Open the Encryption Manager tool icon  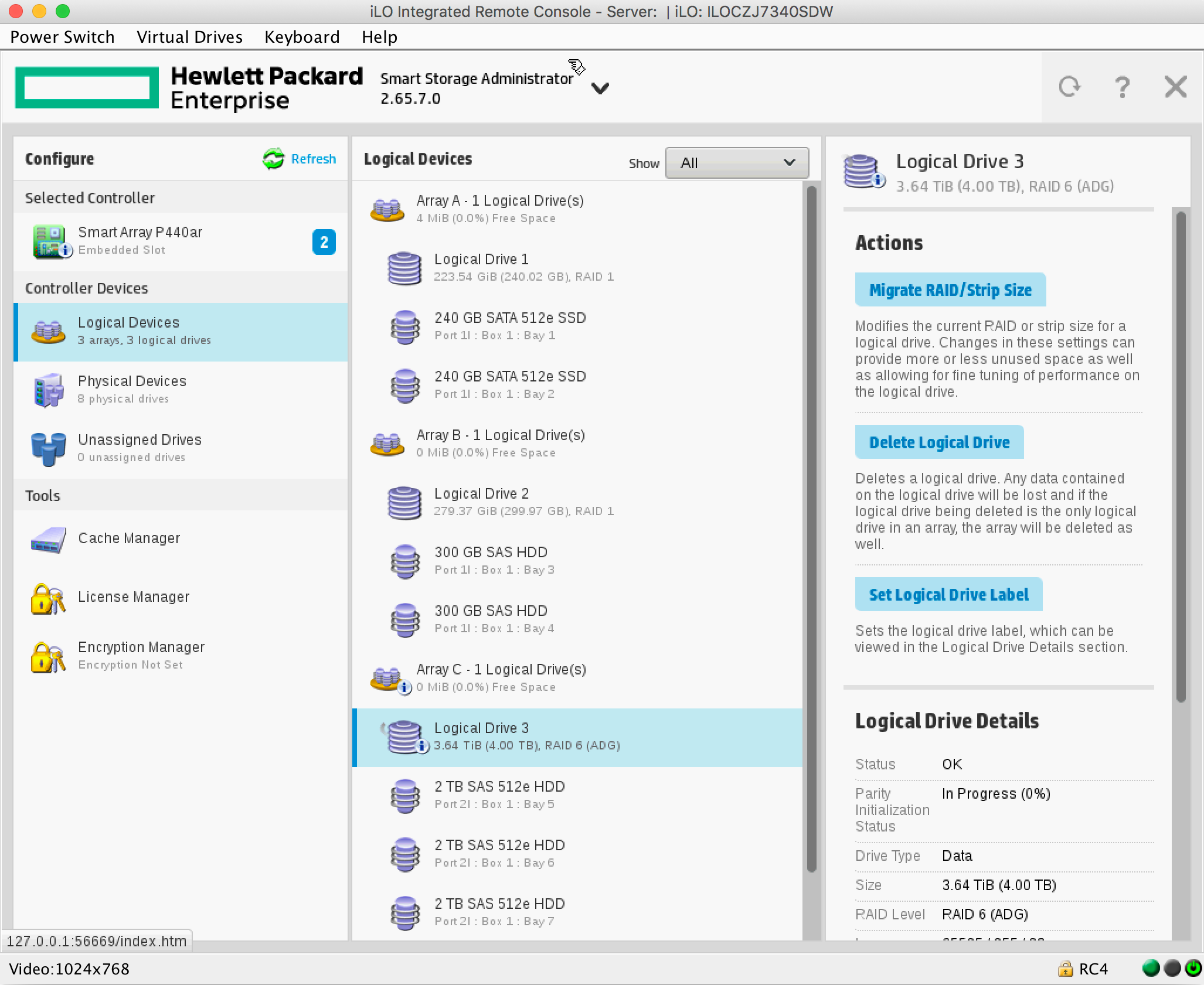(48, 657)
